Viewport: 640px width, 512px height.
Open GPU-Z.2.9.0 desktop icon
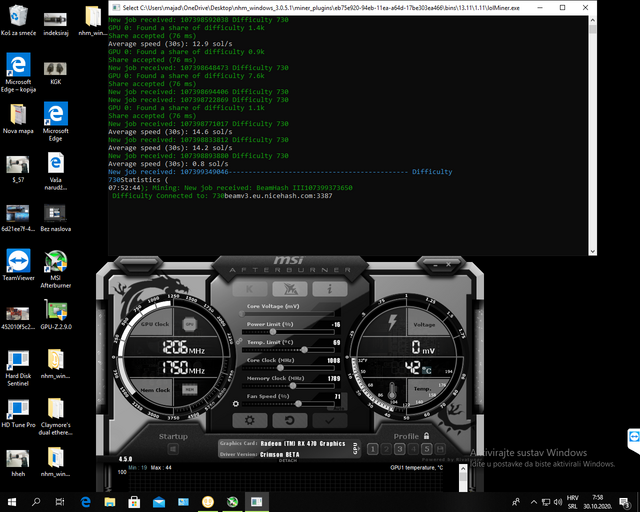tap(56, 314)
